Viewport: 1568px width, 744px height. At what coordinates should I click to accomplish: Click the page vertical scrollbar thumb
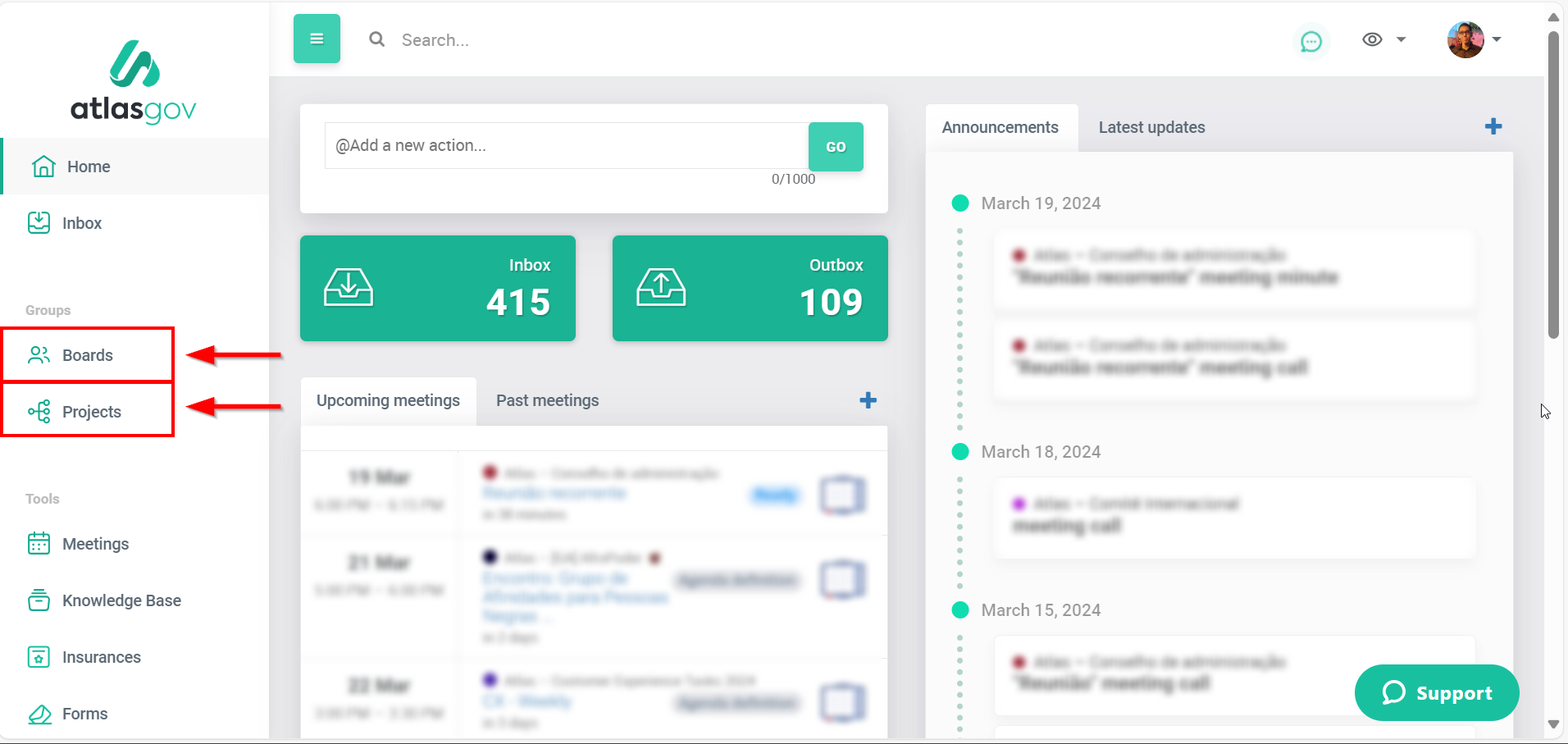1552,185
